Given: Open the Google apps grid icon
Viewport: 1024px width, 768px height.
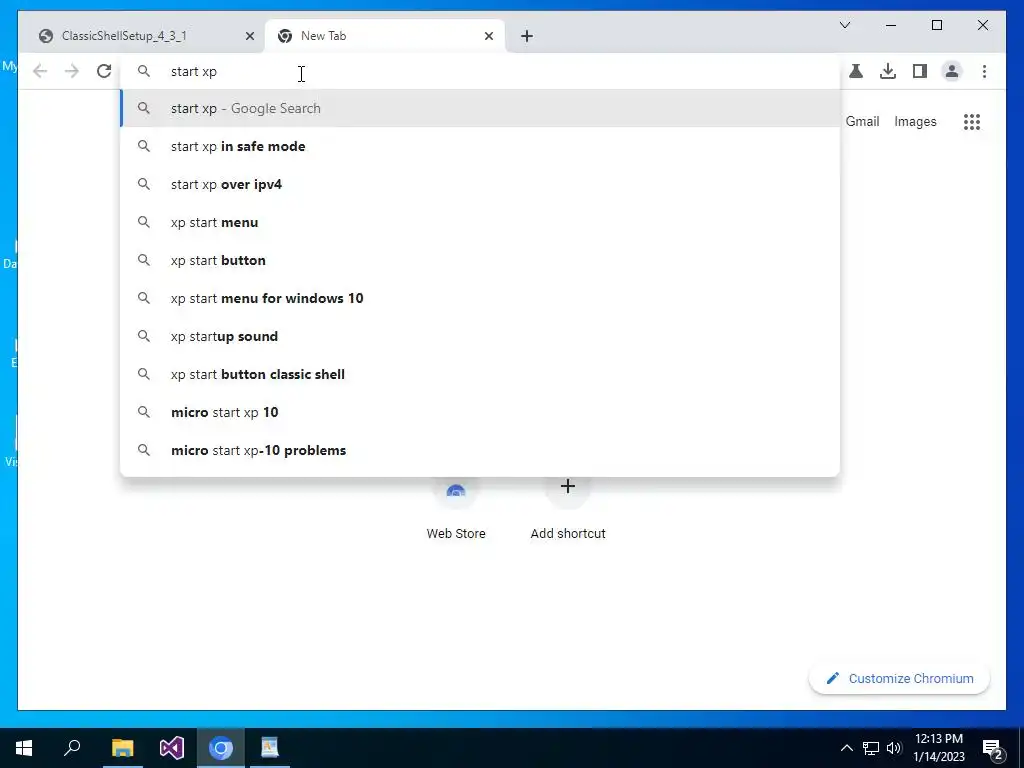Looking at the screenshot, I should coord(972,121).
